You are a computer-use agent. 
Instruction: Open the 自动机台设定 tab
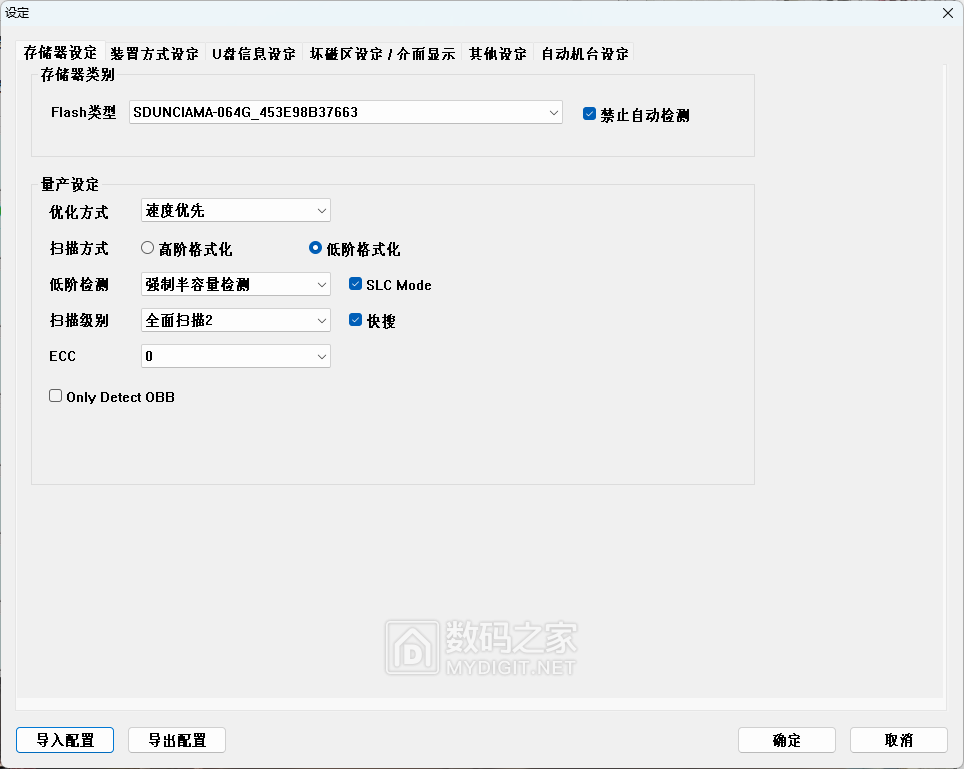584,54
